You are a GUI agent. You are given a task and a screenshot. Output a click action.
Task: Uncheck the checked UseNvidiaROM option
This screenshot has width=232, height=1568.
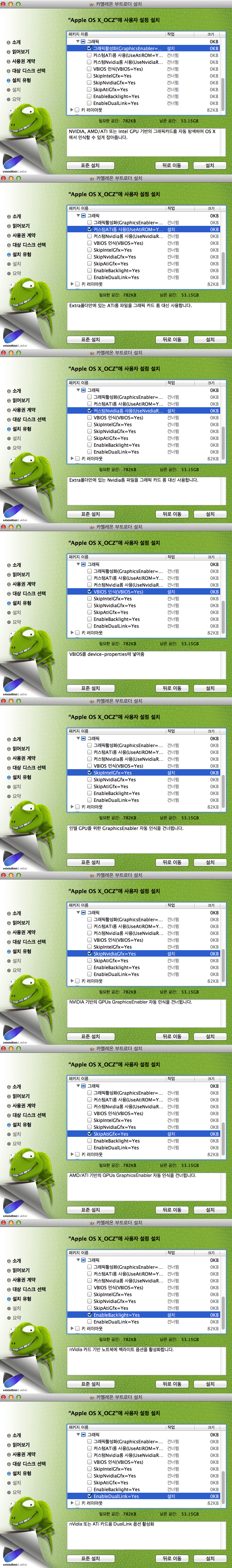(89, 411)
